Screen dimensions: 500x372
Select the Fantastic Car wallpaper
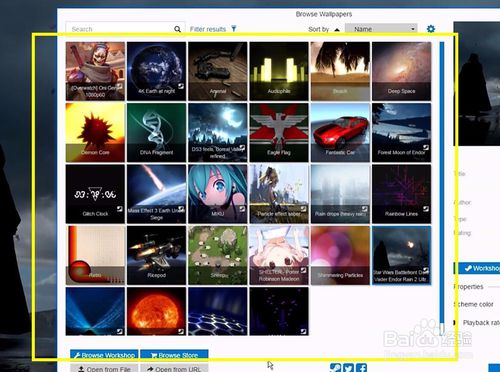pos(340,133)
